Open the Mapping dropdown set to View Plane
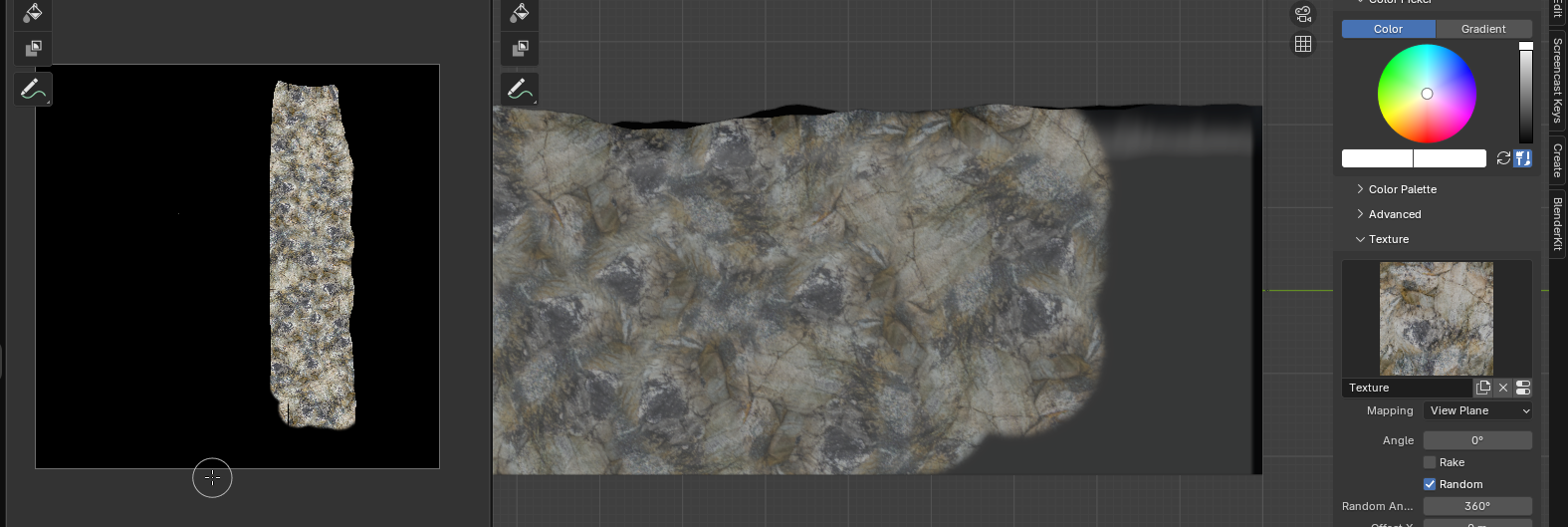Screen dimensions: 1568x527 point(1477,410)
